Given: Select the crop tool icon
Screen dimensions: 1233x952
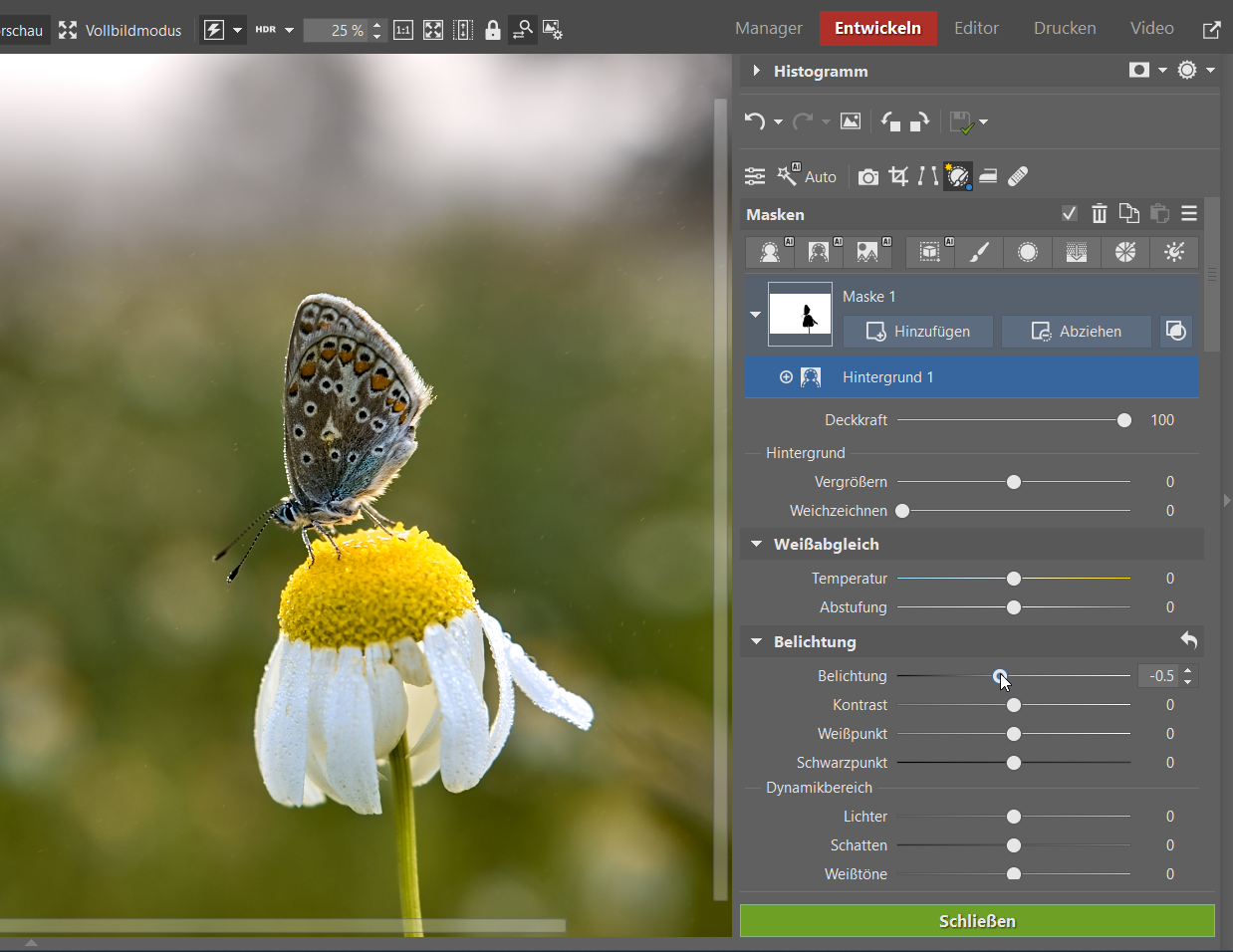Looking at the screenshot, I should tap(898, 176).
